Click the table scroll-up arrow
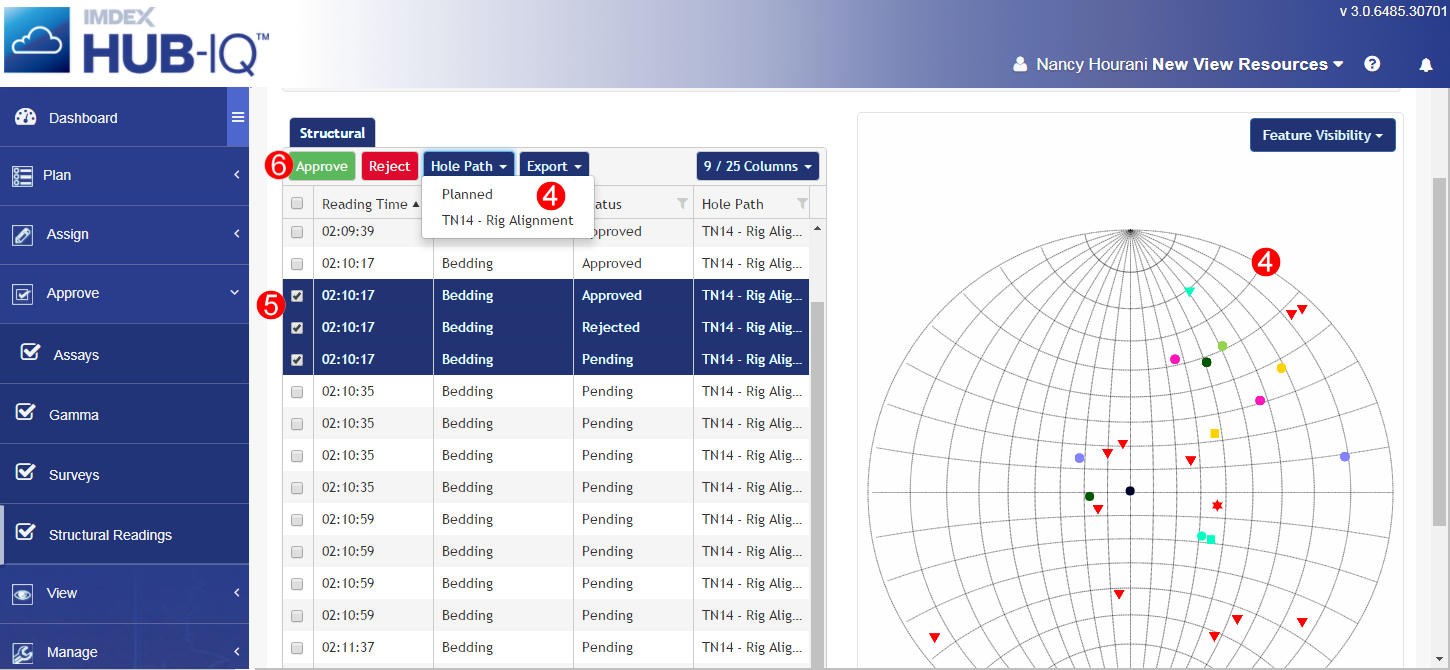The height and width of the screenshot is (670, 1450). pos(818,229)
